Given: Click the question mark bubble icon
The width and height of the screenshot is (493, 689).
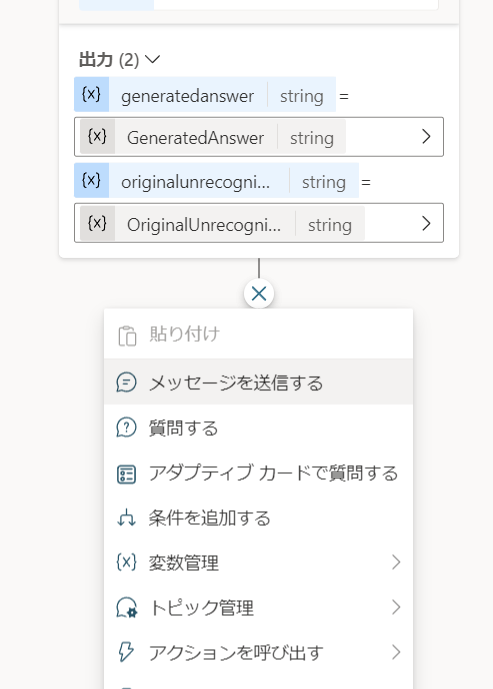Looking at the screenshot, I should point(127,427).
